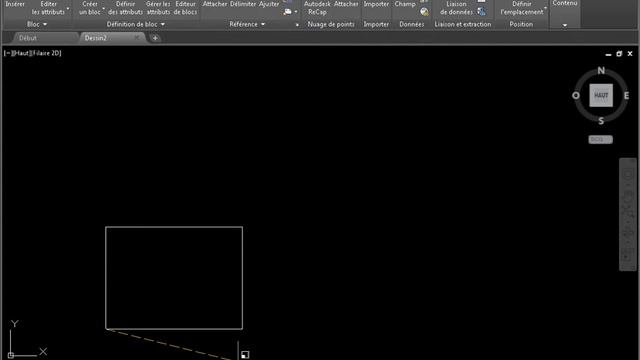Expand the Editer les attributs dropdown arrow
Image resolution: width=640 pixels, height=360 pixels.
coord(68,8)
